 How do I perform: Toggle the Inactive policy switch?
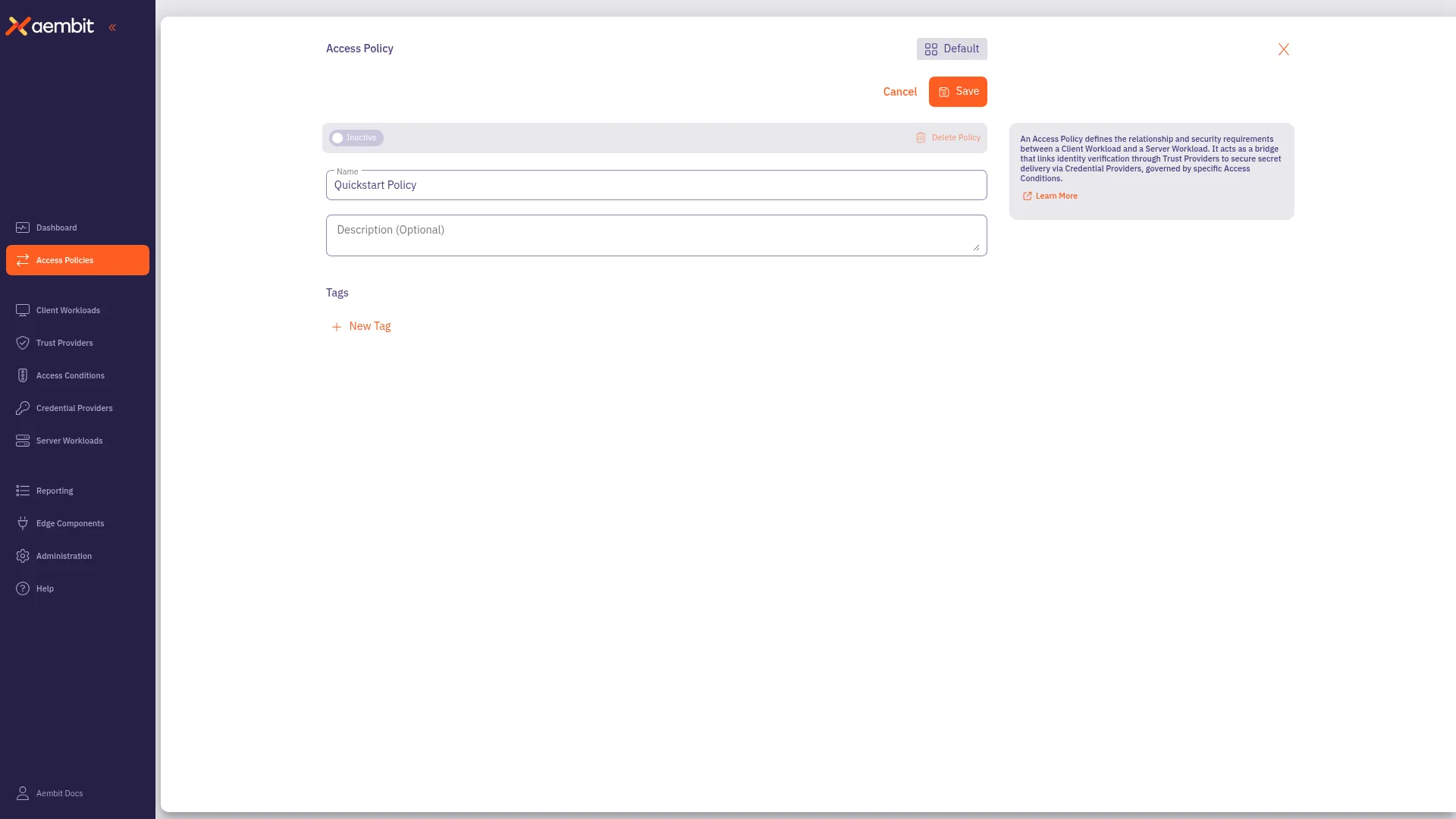pos(356,138)
